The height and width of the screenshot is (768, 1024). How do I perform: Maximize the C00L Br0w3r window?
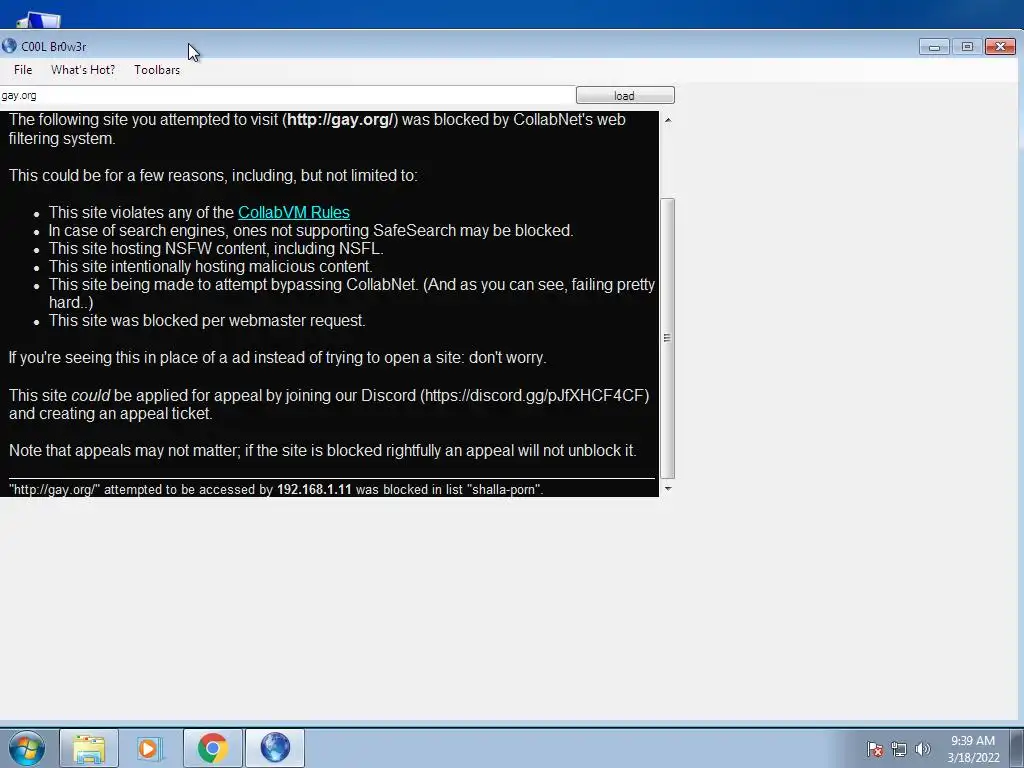click(967, 47)
